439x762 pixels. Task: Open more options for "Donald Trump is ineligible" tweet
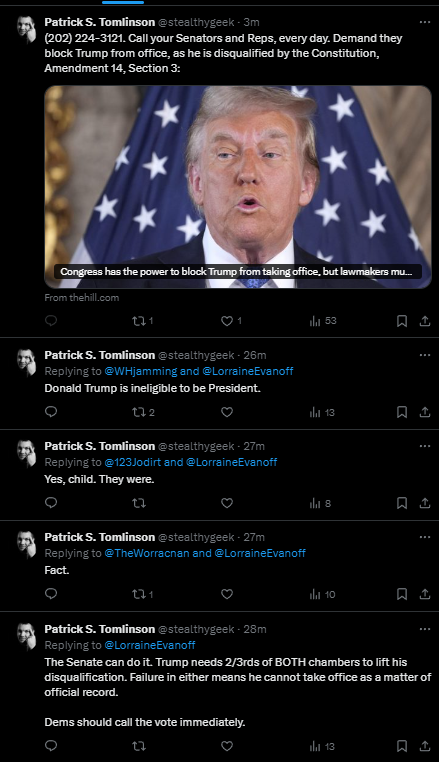(x=425, y=355)
